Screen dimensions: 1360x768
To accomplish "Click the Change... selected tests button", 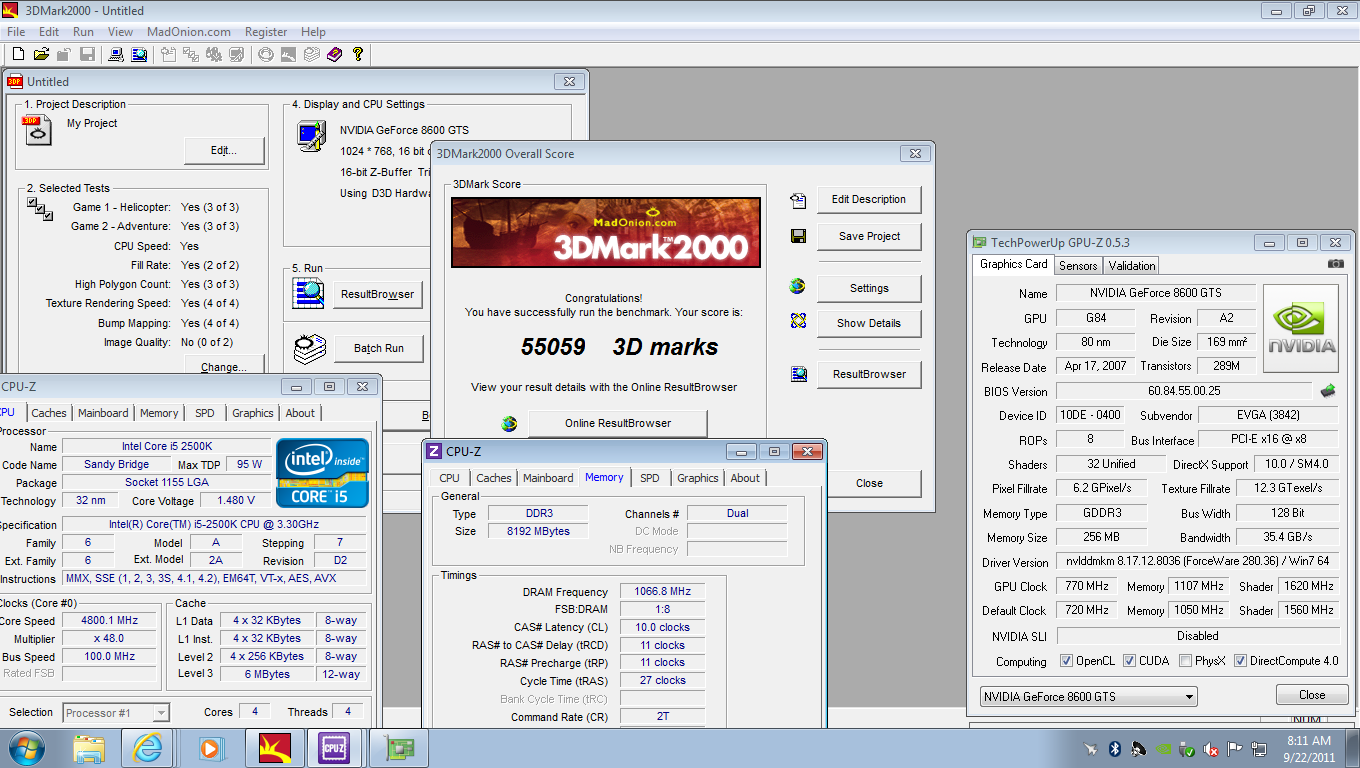I will tap(224, 366).
